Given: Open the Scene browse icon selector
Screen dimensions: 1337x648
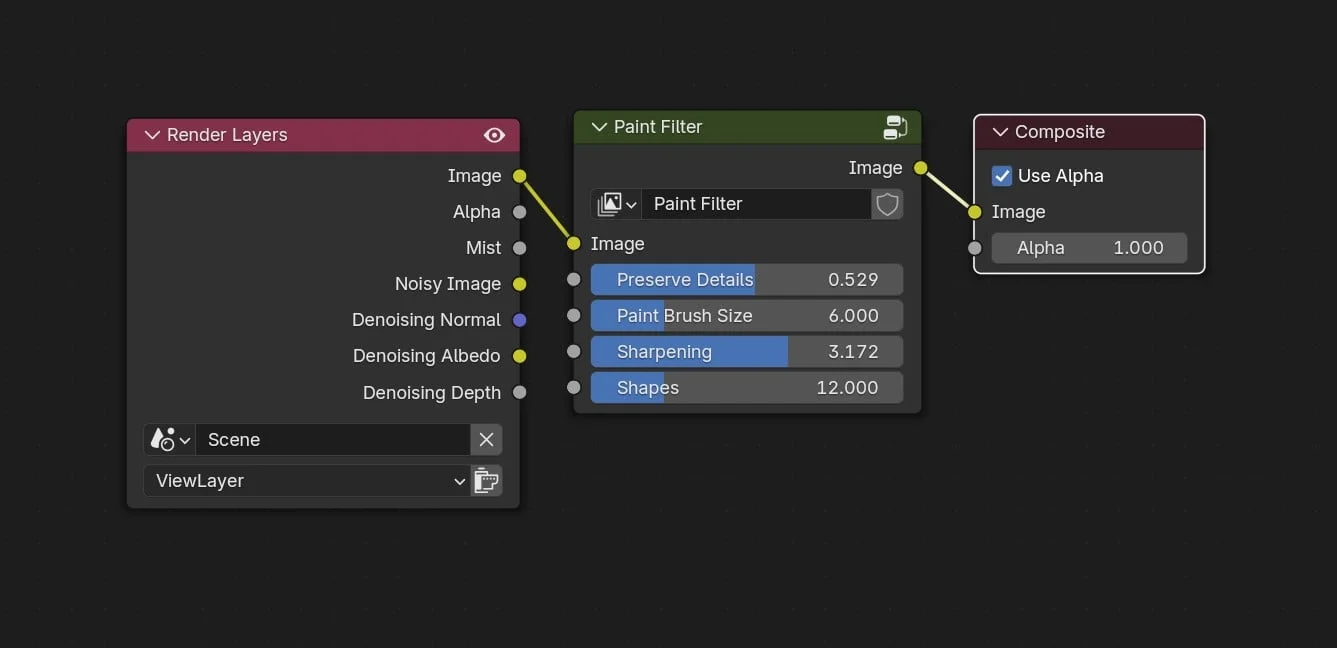Looking at the screenshot, I should pos(169,440).
